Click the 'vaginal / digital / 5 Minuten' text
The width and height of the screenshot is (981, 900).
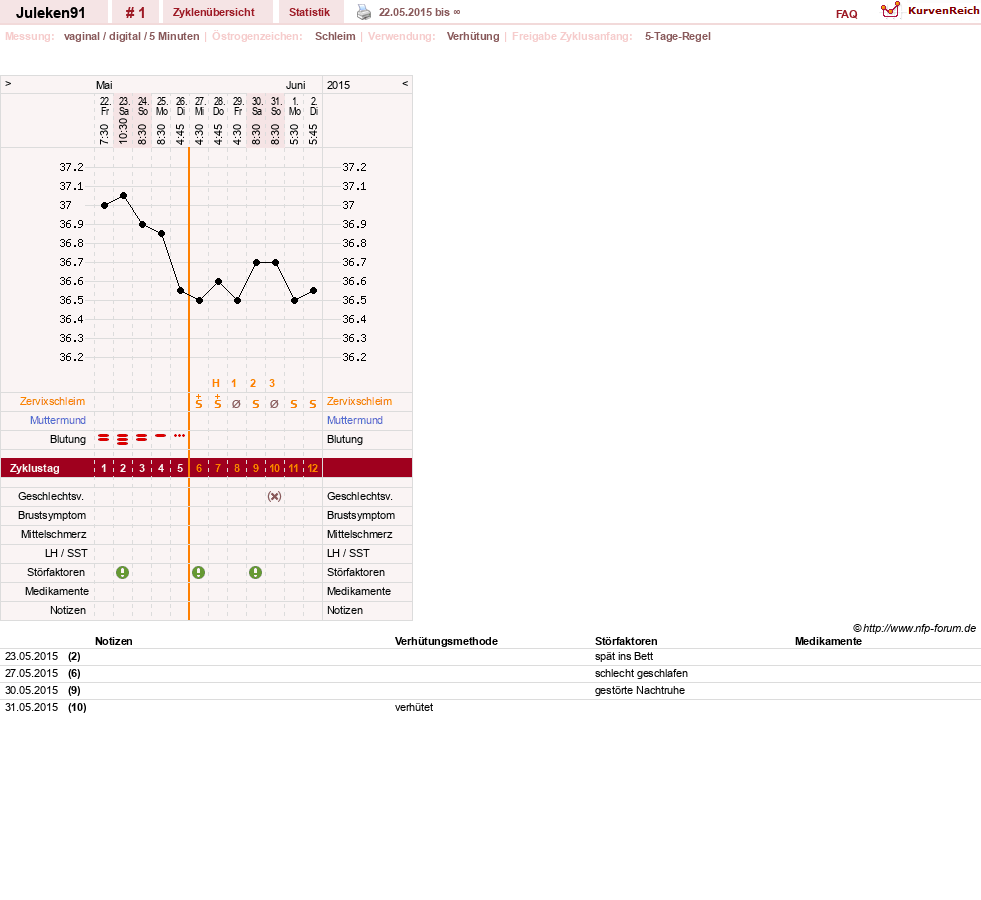131,36
